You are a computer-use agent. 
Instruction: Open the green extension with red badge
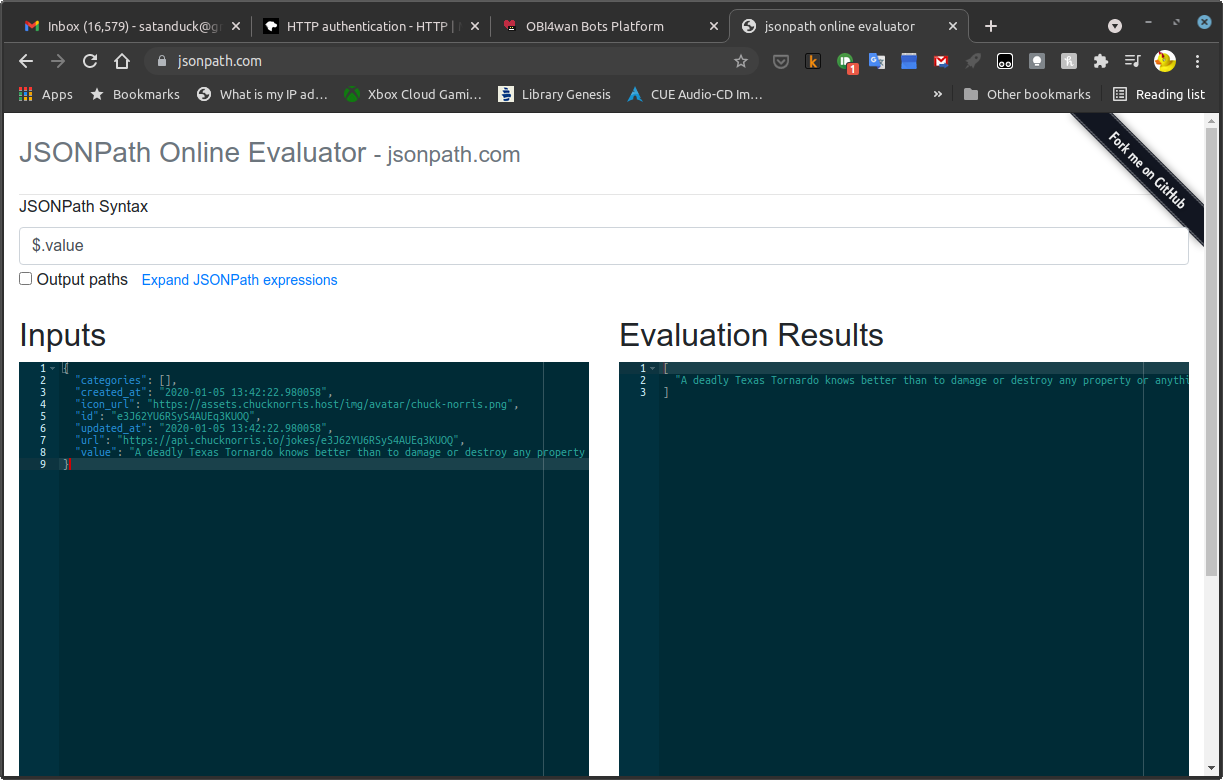point(846,62)
